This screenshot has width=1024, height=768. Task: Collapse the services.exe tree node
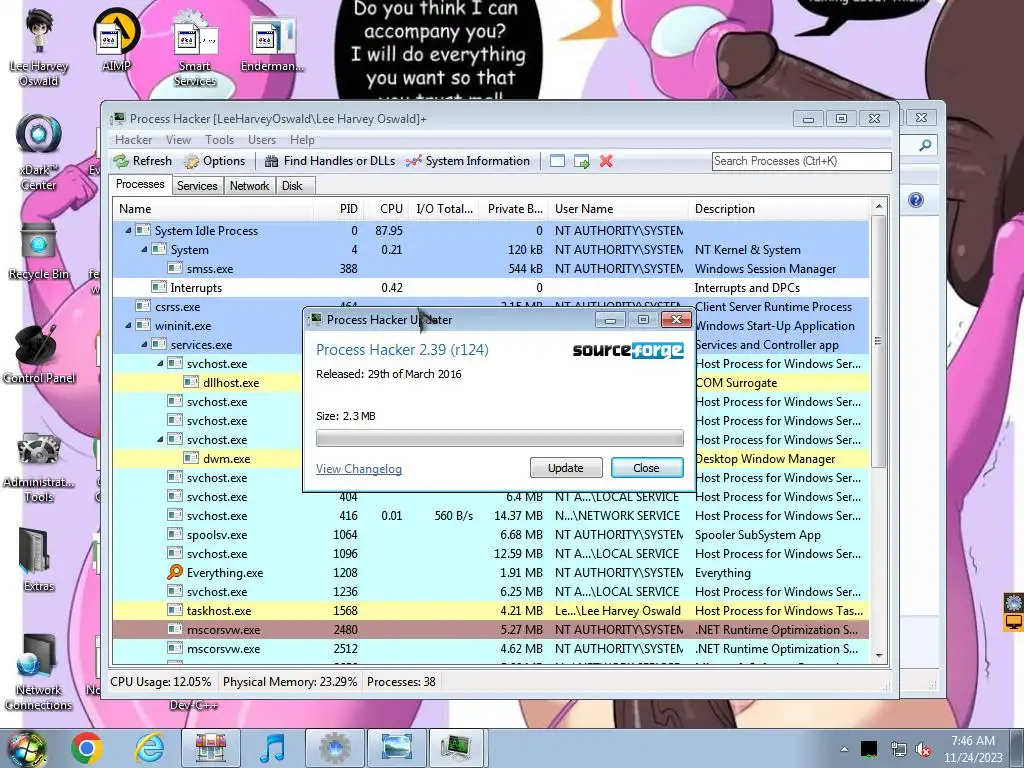144,344
